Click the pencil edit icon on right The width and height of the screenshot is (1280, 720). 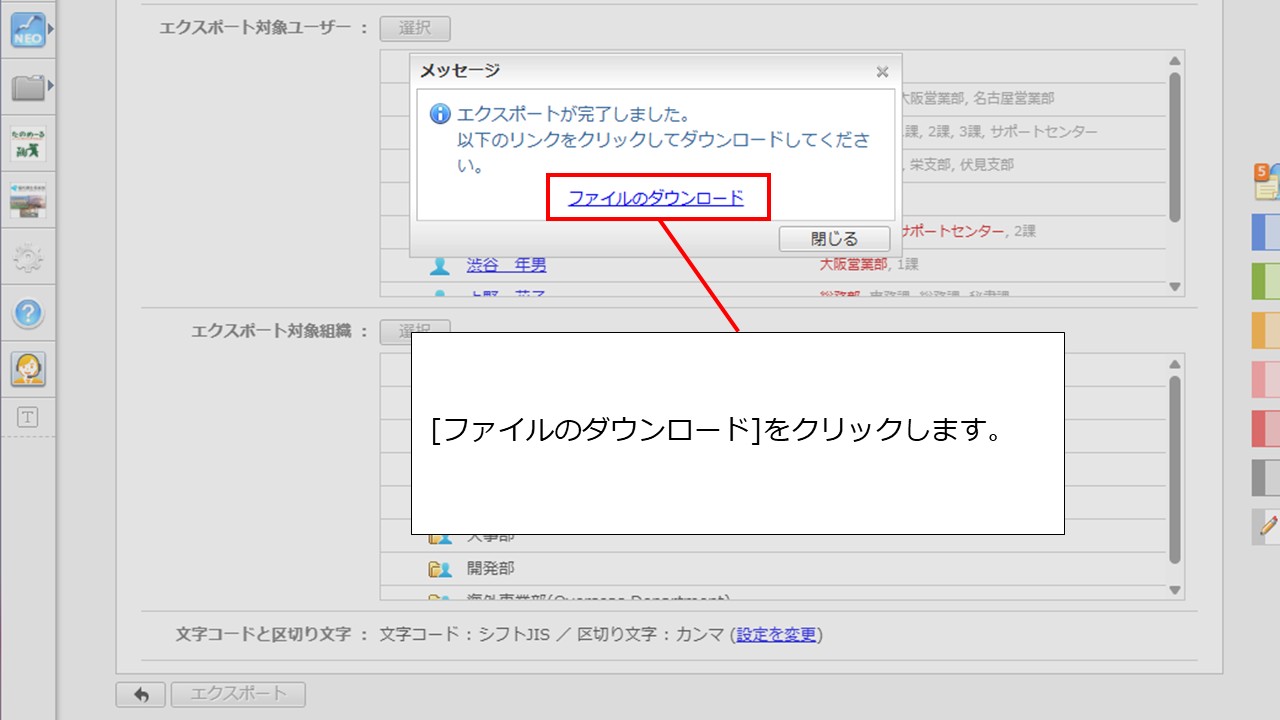[1268, 525]
